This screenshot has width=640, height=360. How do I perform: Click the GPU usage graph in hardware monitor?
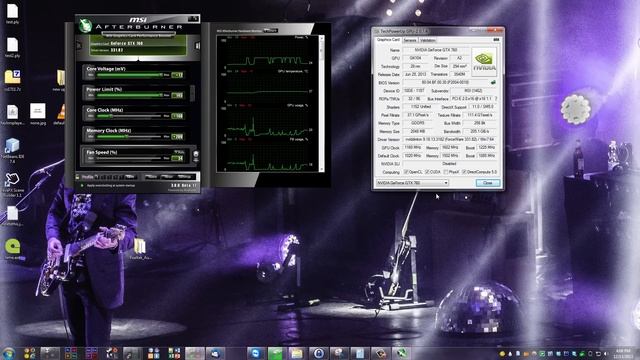tap(267, 121)
